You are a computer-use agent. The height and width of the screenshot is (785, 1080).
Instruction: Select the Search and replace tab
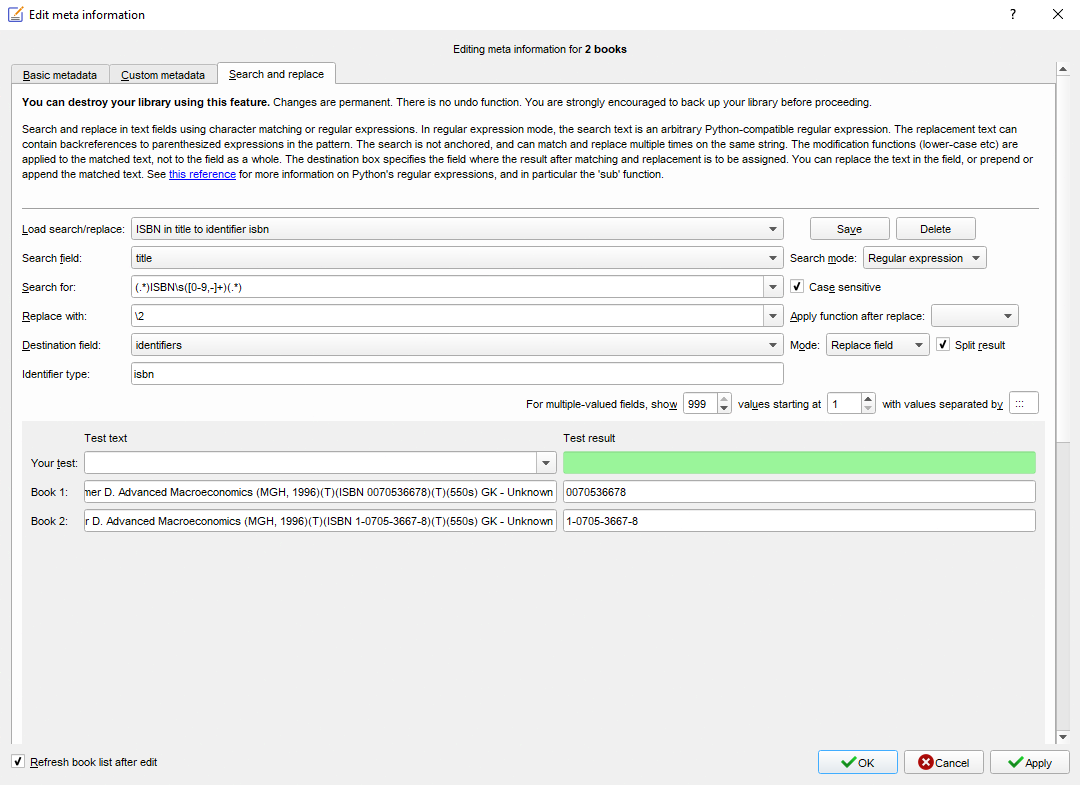pos(276,74)
